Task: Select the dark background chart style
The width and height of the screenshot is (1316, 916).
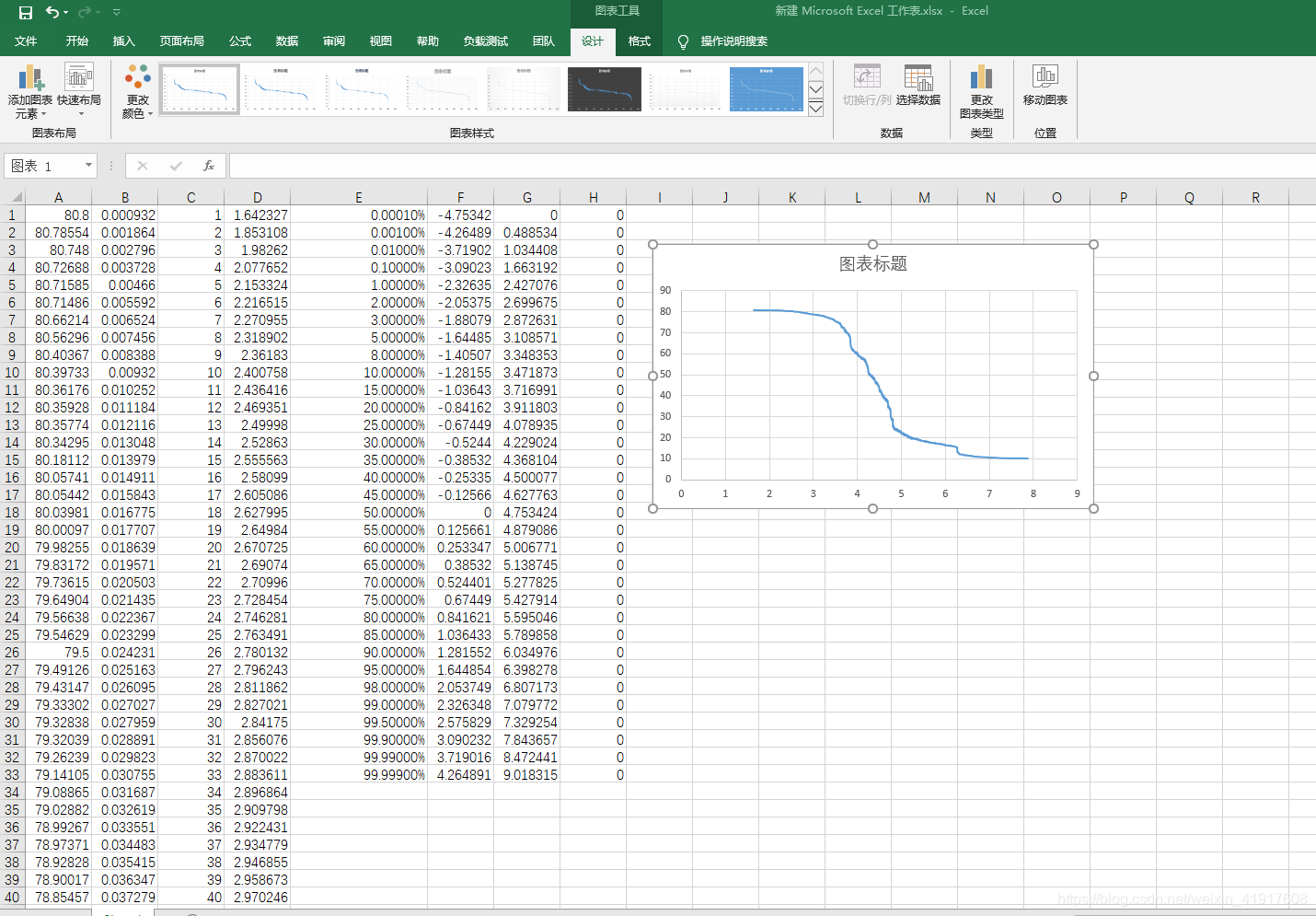Action: point(605,89)
